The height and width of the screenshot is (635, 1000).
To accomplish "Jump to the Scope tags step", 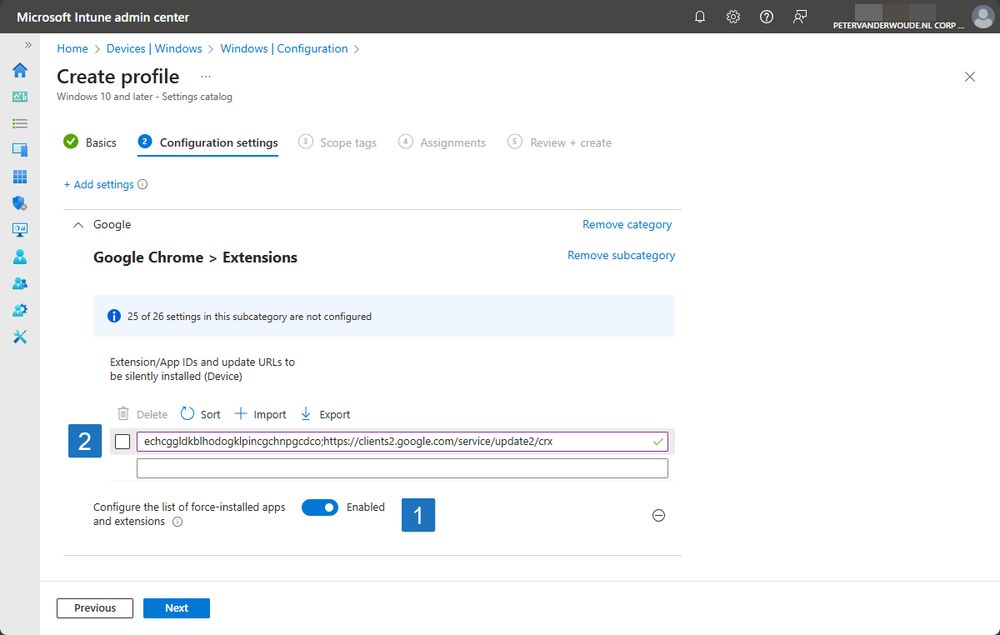I will [337, 142].
